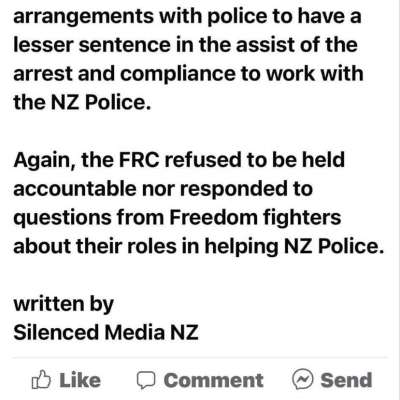Image resolution: width=400 pixels, height=400 pixels.
Task: Click the blank space between the two paragraphs
Action: [x=200, y=131]
